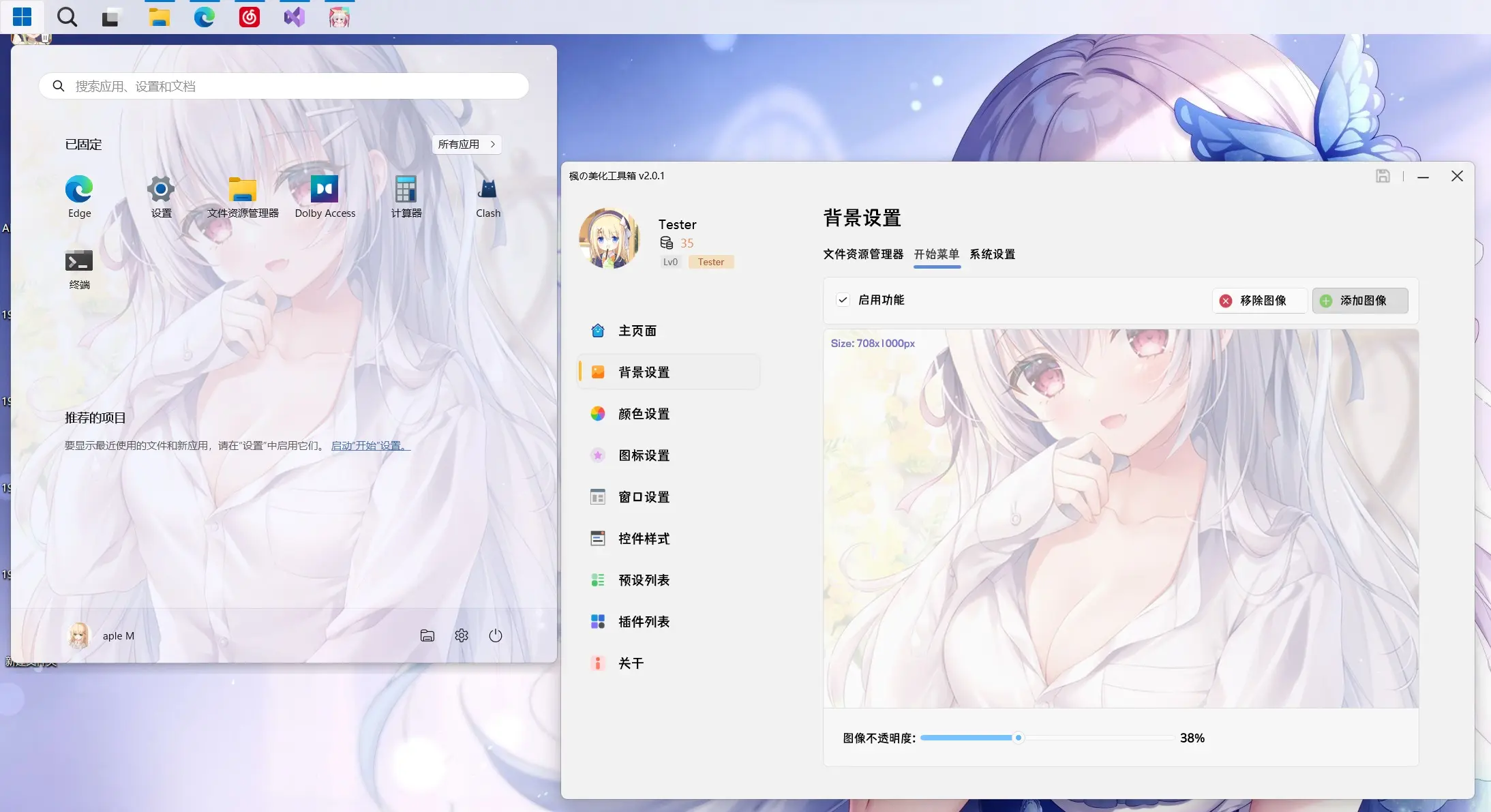Image resolution: width=1491 pixels, height=812 pixels.
Task: Click the 图像不透明度 slider handle
Action: [x=1018, y=738]
